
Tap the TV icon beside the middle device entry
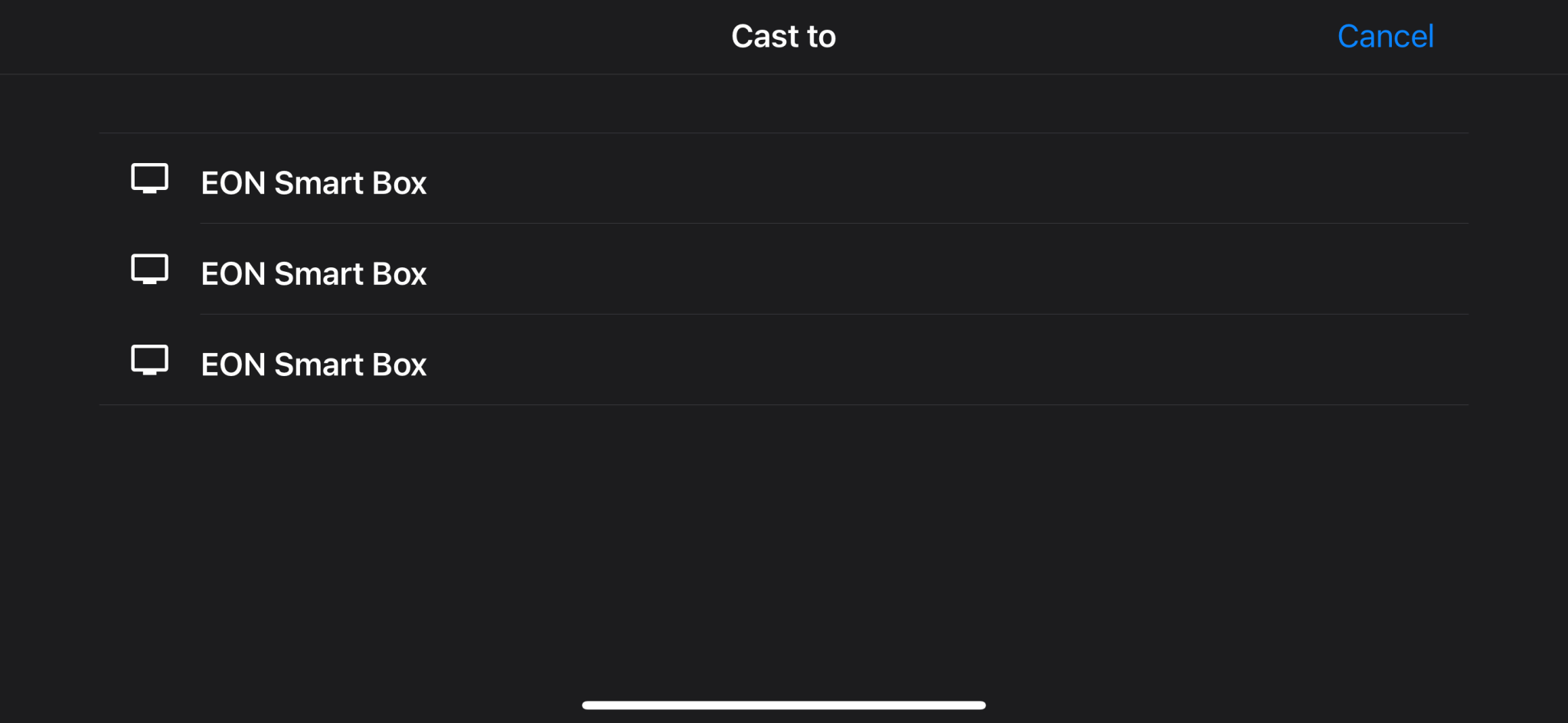[x=149, y=270]
